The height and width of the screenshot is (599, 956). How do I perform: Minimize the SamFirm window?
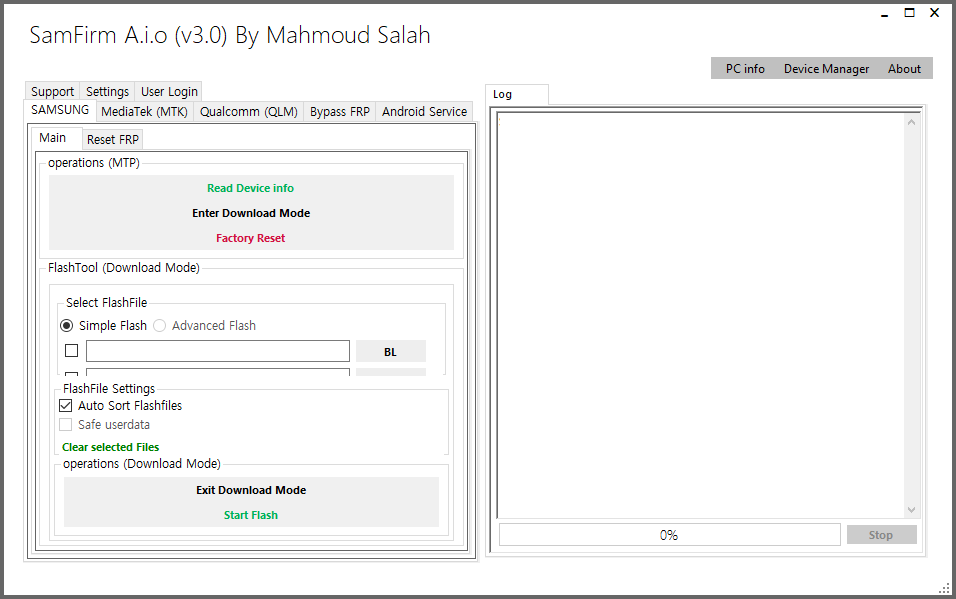(885, 13)
